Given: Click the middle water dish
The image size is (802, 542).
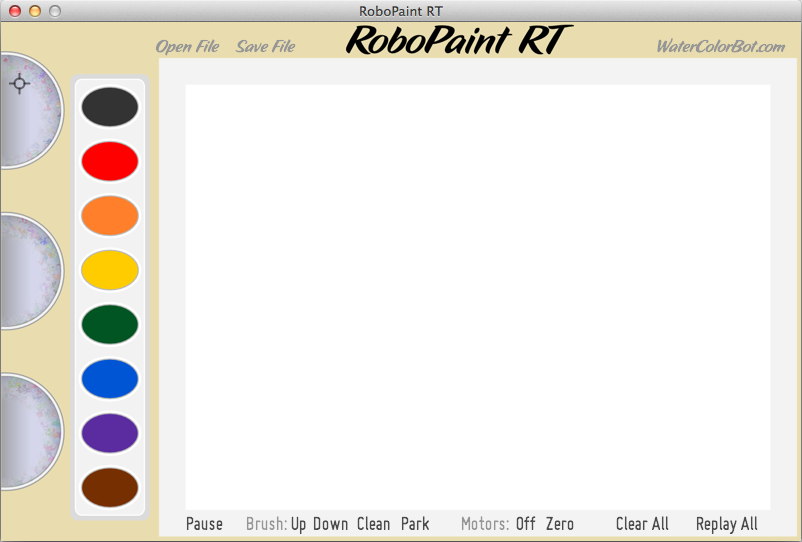Looking at the screenshot, I should click(x=31, y=271).
